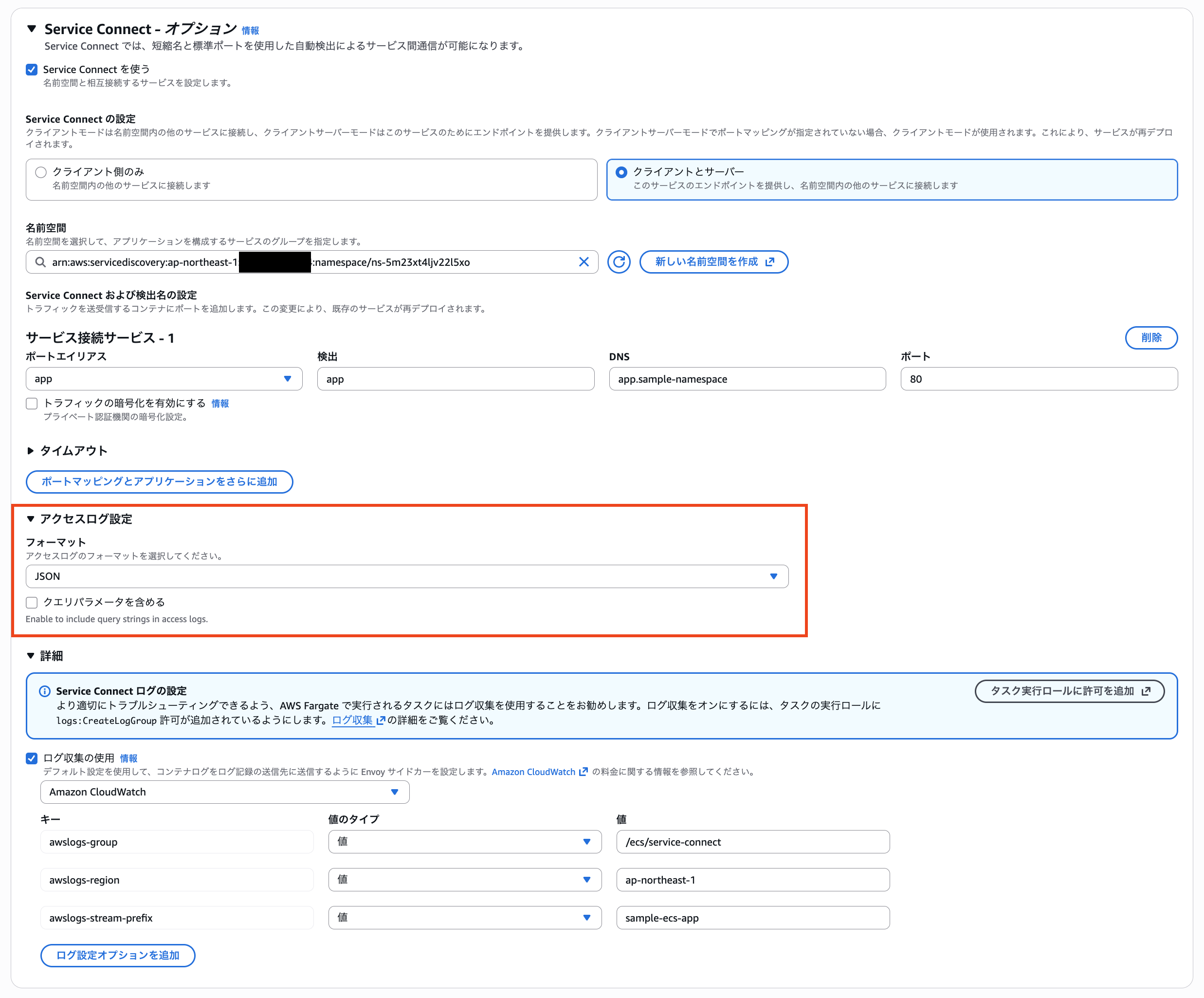This screenshot has height=998, width=1204.
Task: Click the refresh namespaces icon button
Action: pyautogui.click(x=619, y=262)
